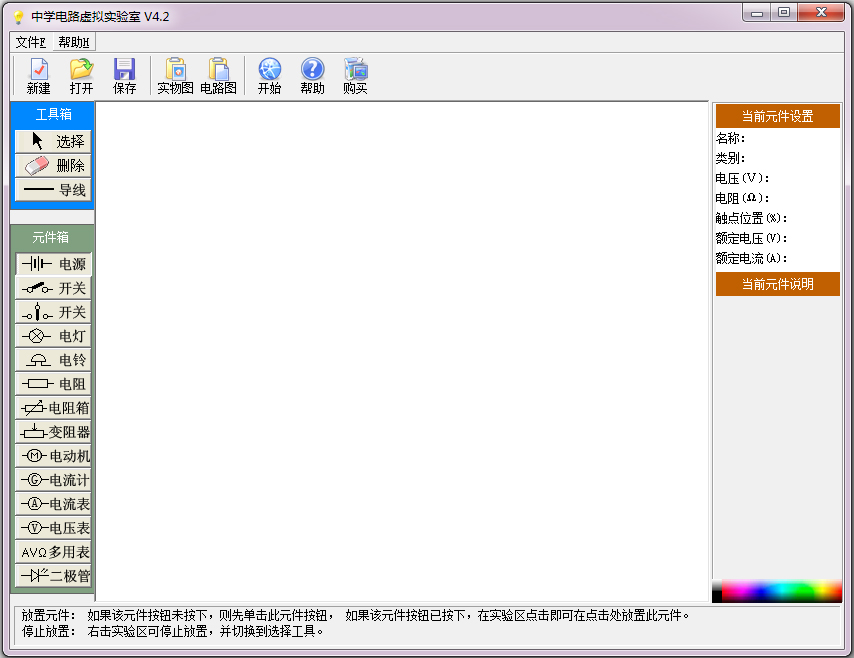The width and height of the screenshot is (854, 658).
Task: Select the 电动机 motor component
Action: 53,456
